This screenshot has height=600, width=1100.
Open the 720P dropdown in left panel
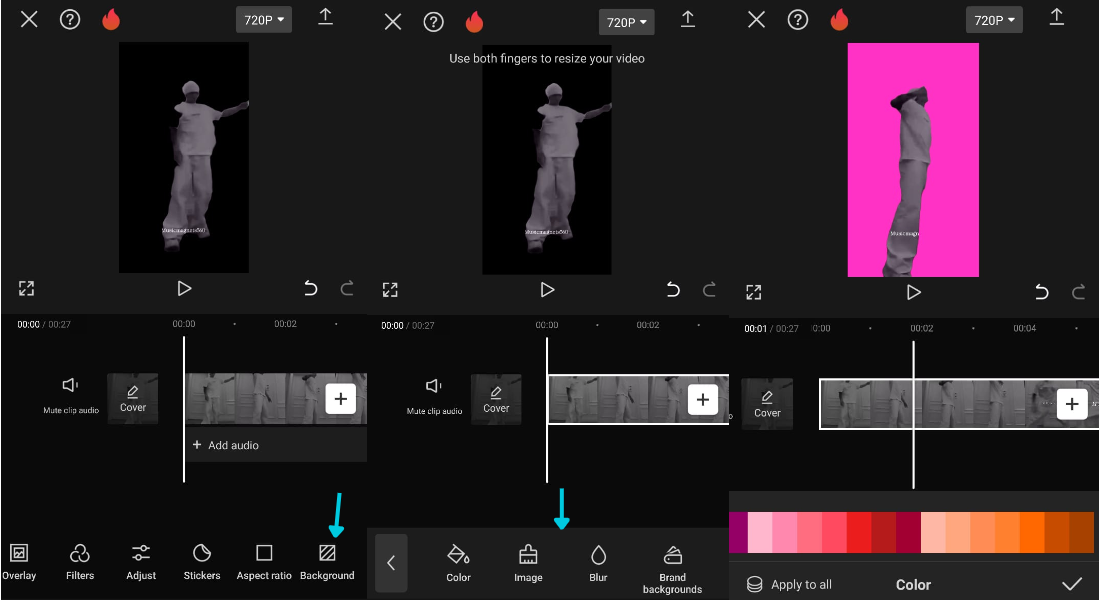click(264, 20)
